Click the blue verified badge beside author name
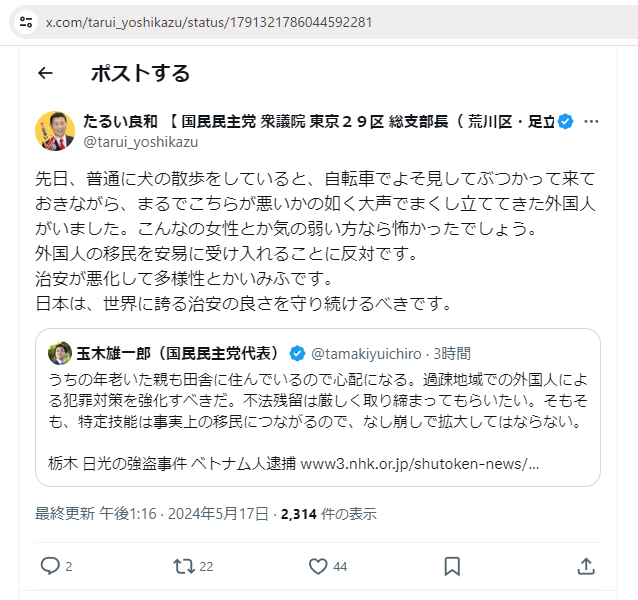 565,122
